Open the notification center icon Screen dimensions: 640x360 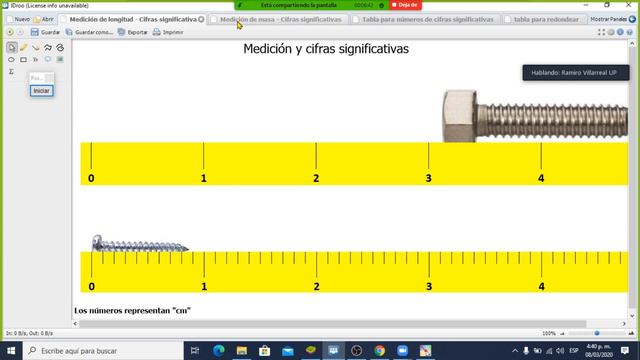(625, 351)
